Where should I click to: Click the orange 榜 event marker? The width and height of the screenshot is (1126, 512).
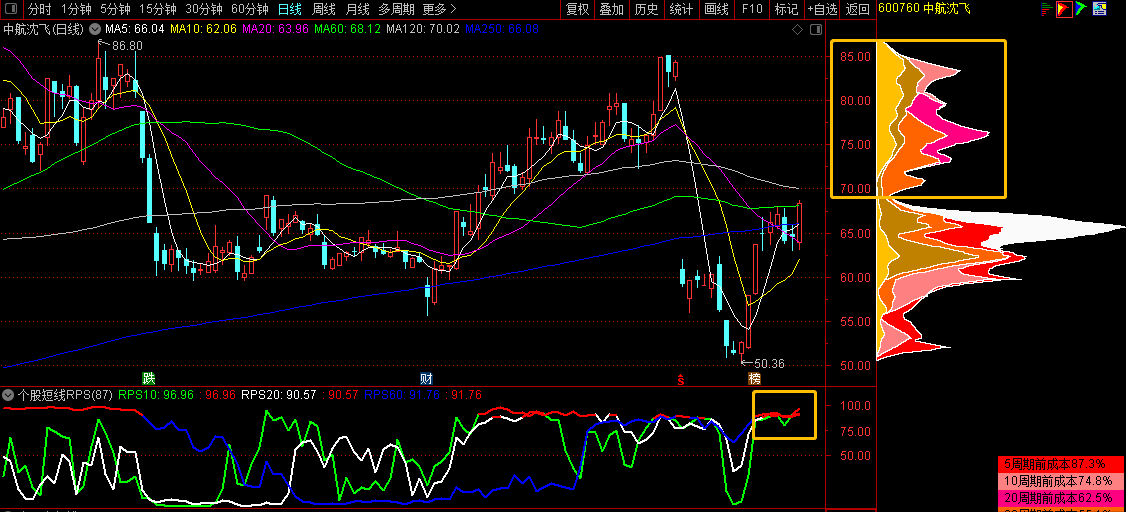pos(754,378)
